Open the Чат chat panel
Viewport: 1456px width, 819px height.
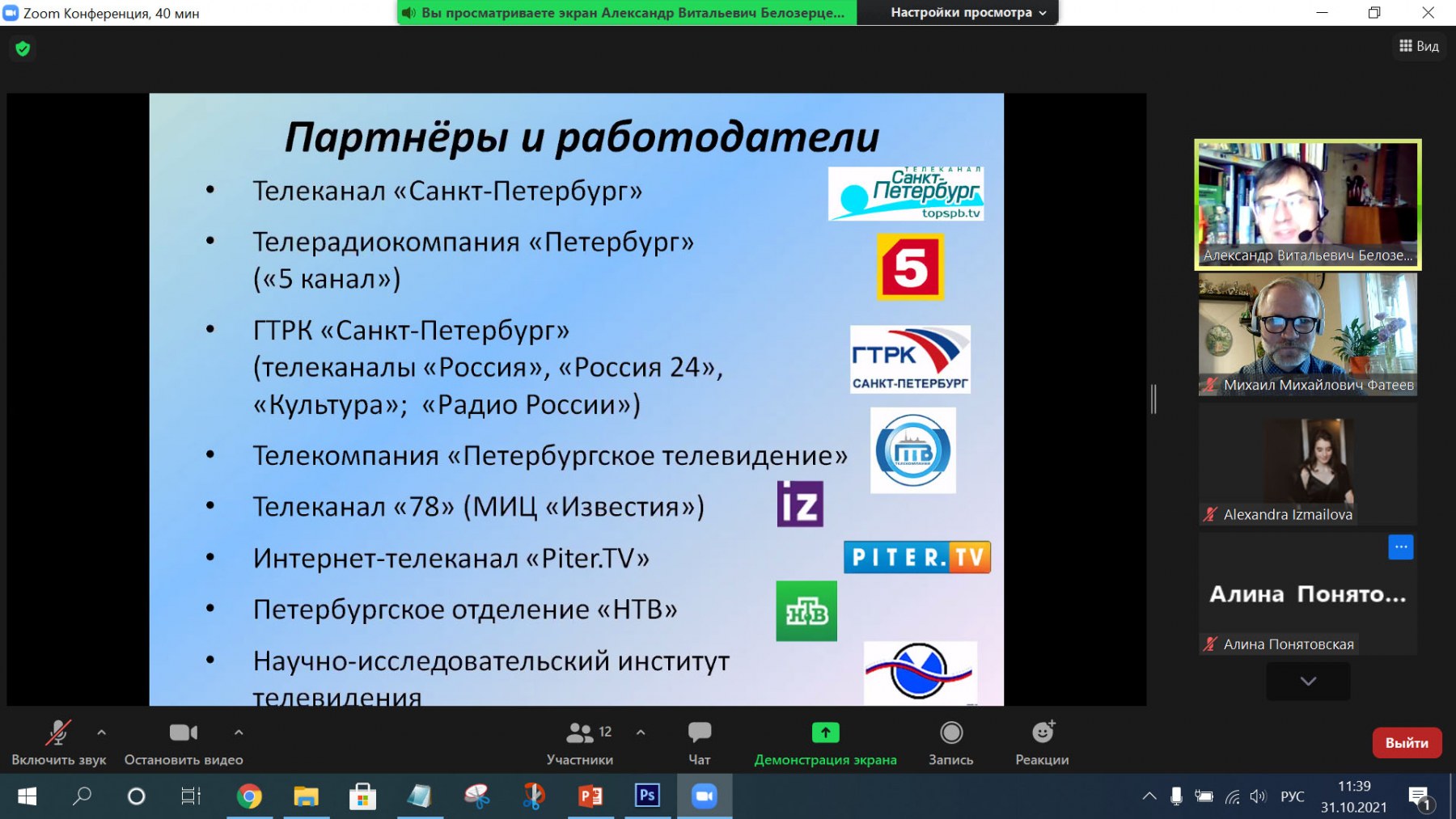pyautogui.click(x=700, y=744)
